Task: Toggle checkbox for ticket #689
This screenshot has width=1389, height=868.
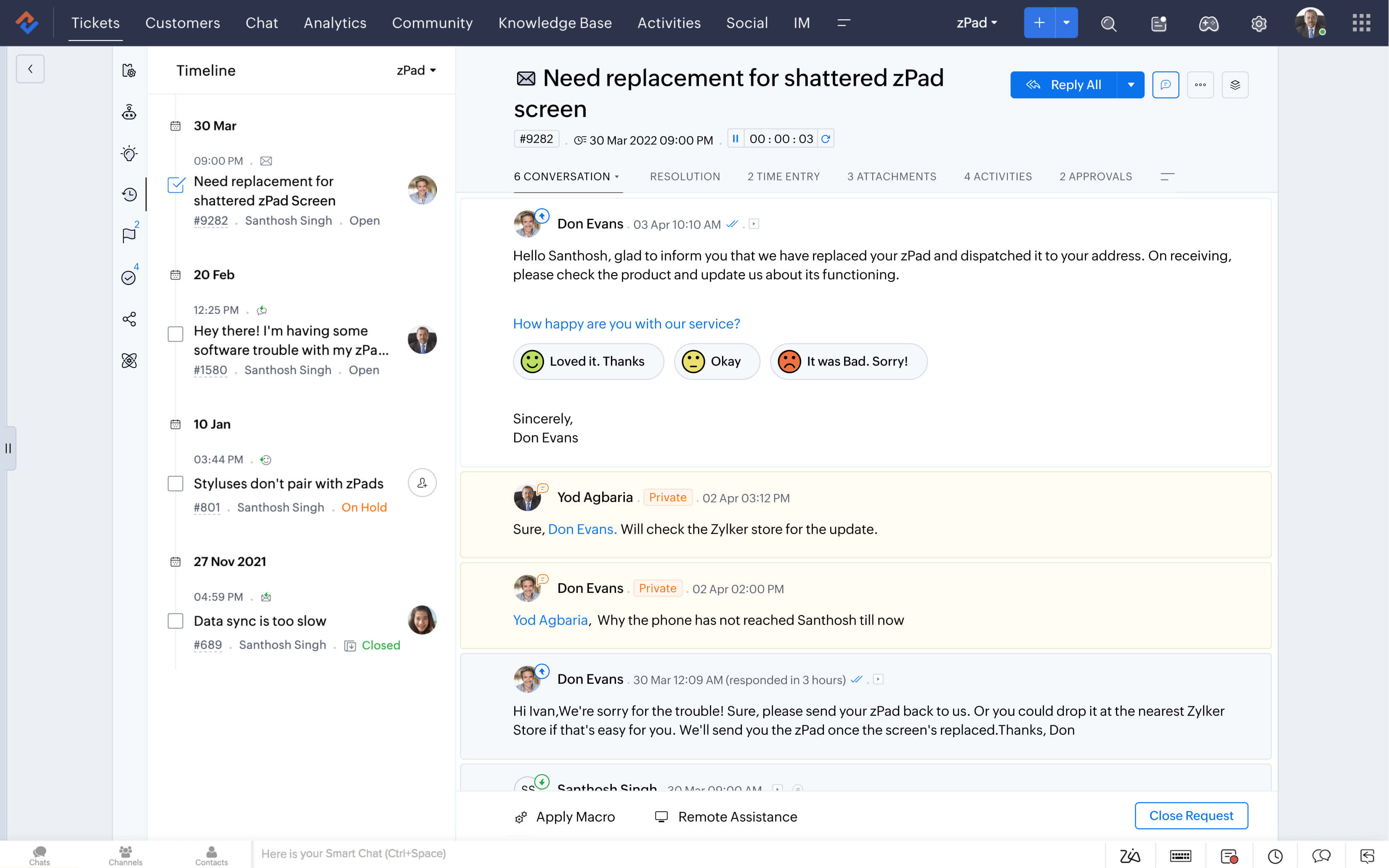Action: point(175,620)
